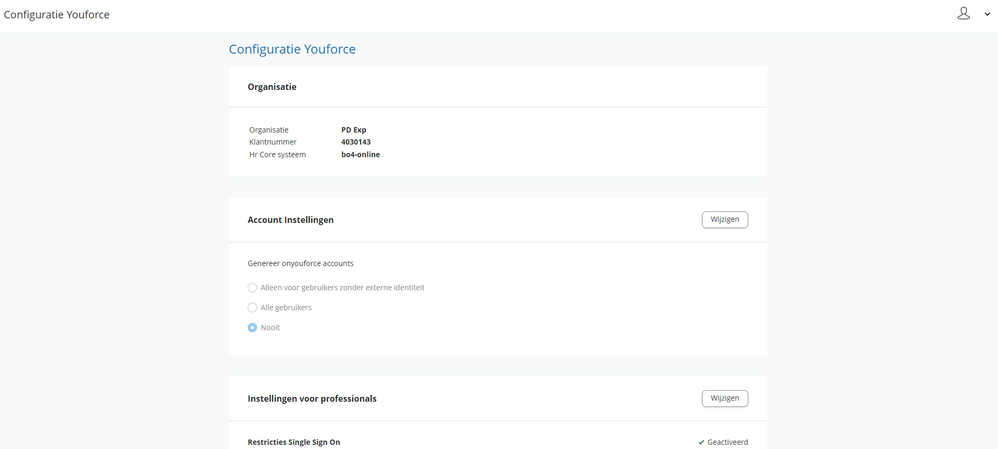Image resolution: width=998 pixels, height=449 pixels.
Task: Click the organisation name PD Exp
Action: pos(354,130)
